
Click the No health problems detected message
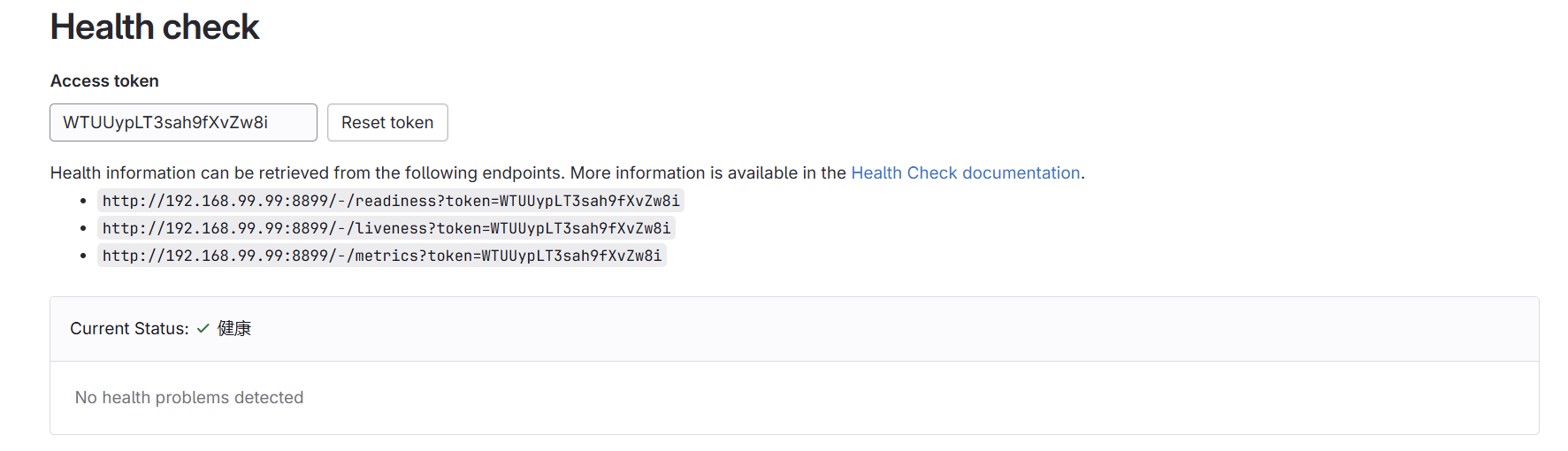pyautogui.click(x=189, y=398)
